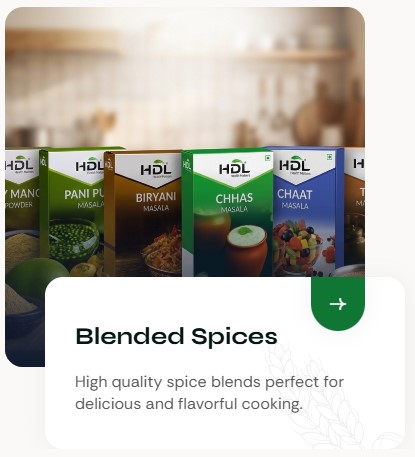Select the Mango Powder box
Screen dimensions: 415x457
coord(22,213)
